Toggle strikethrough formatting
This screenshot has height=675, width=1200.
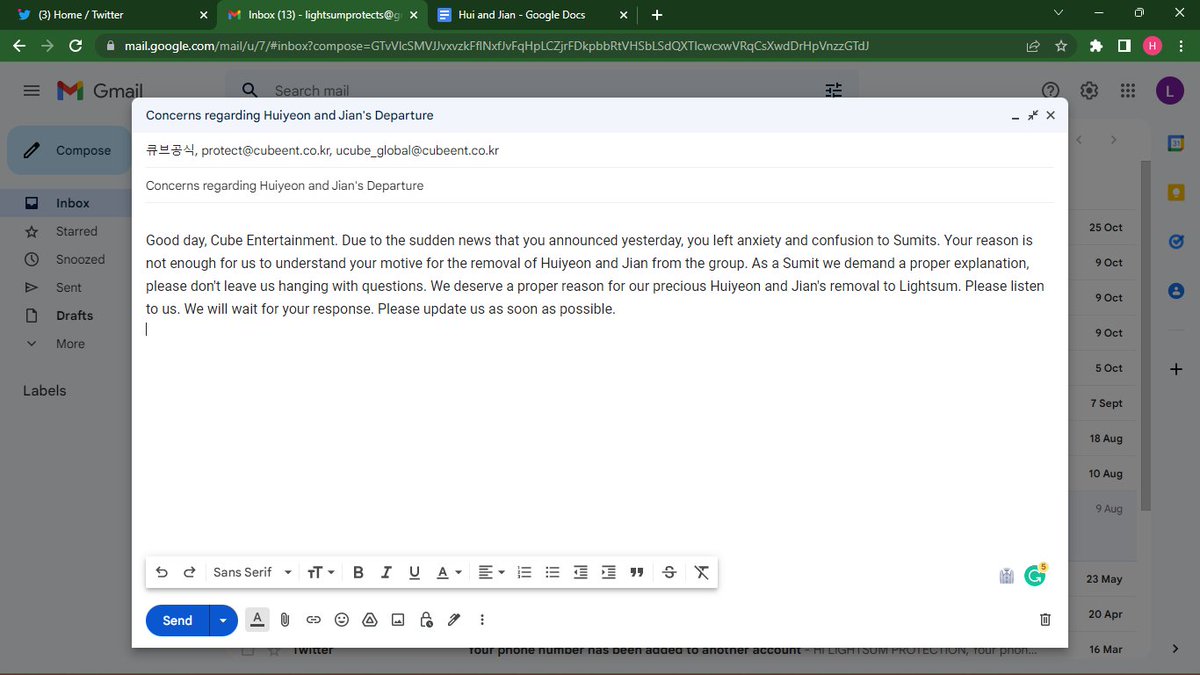click(x=669, y=573)
